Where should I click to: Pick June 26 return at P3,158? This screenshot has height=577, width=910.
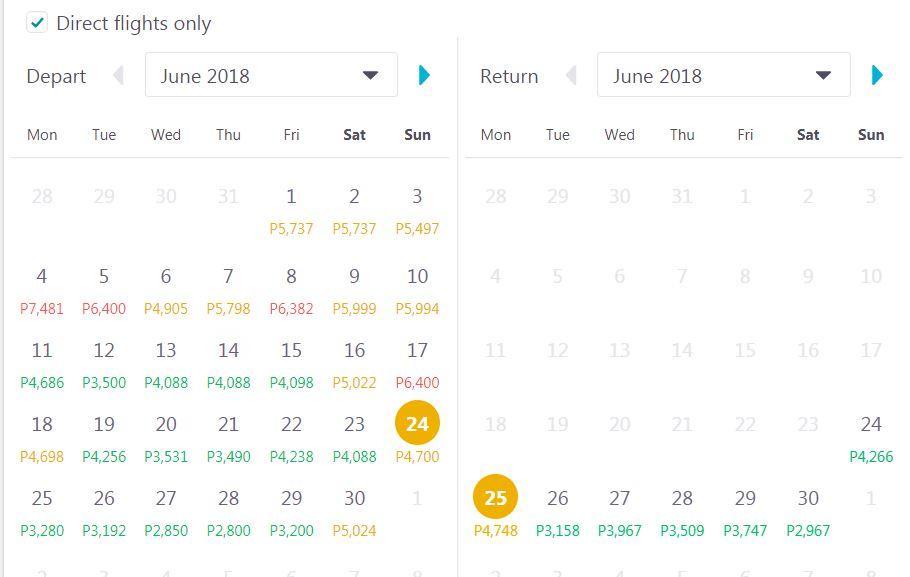click(x=558, y=510)
